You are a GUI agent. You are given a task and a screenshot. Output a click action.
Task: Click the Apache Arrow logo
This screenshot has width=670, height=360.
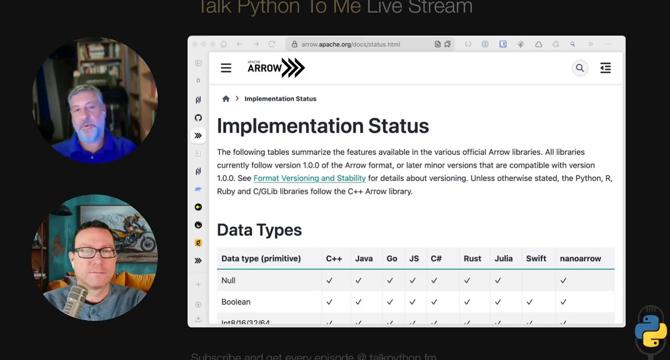pos(276,68)
